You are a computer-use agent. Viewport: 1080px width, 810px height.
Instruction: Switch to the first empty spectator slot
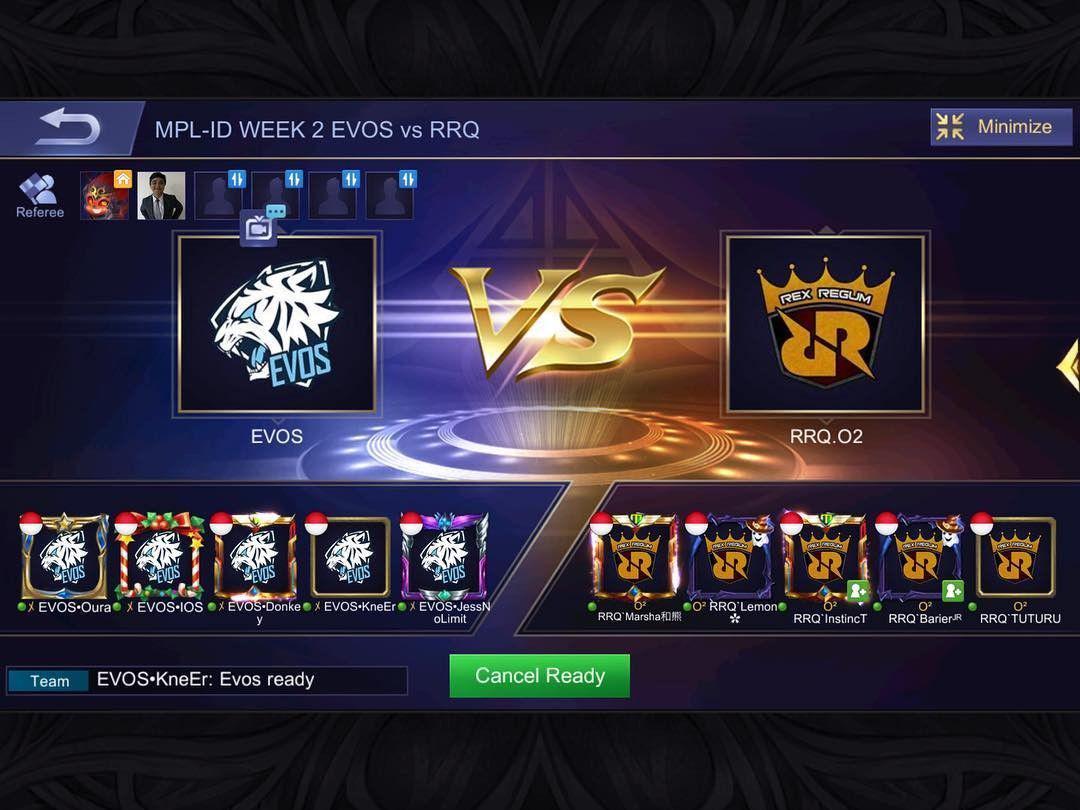[218, 196]
